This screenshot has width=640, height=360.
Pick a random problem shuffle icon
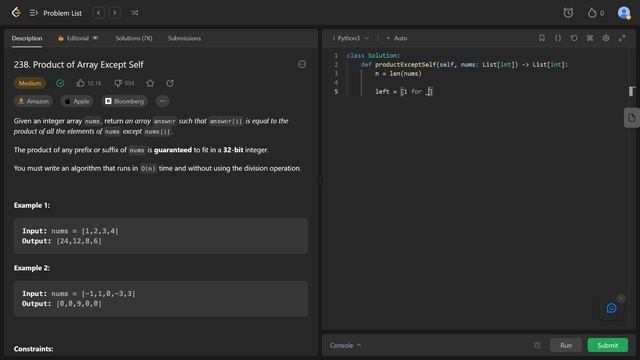[x=134, y=13]
